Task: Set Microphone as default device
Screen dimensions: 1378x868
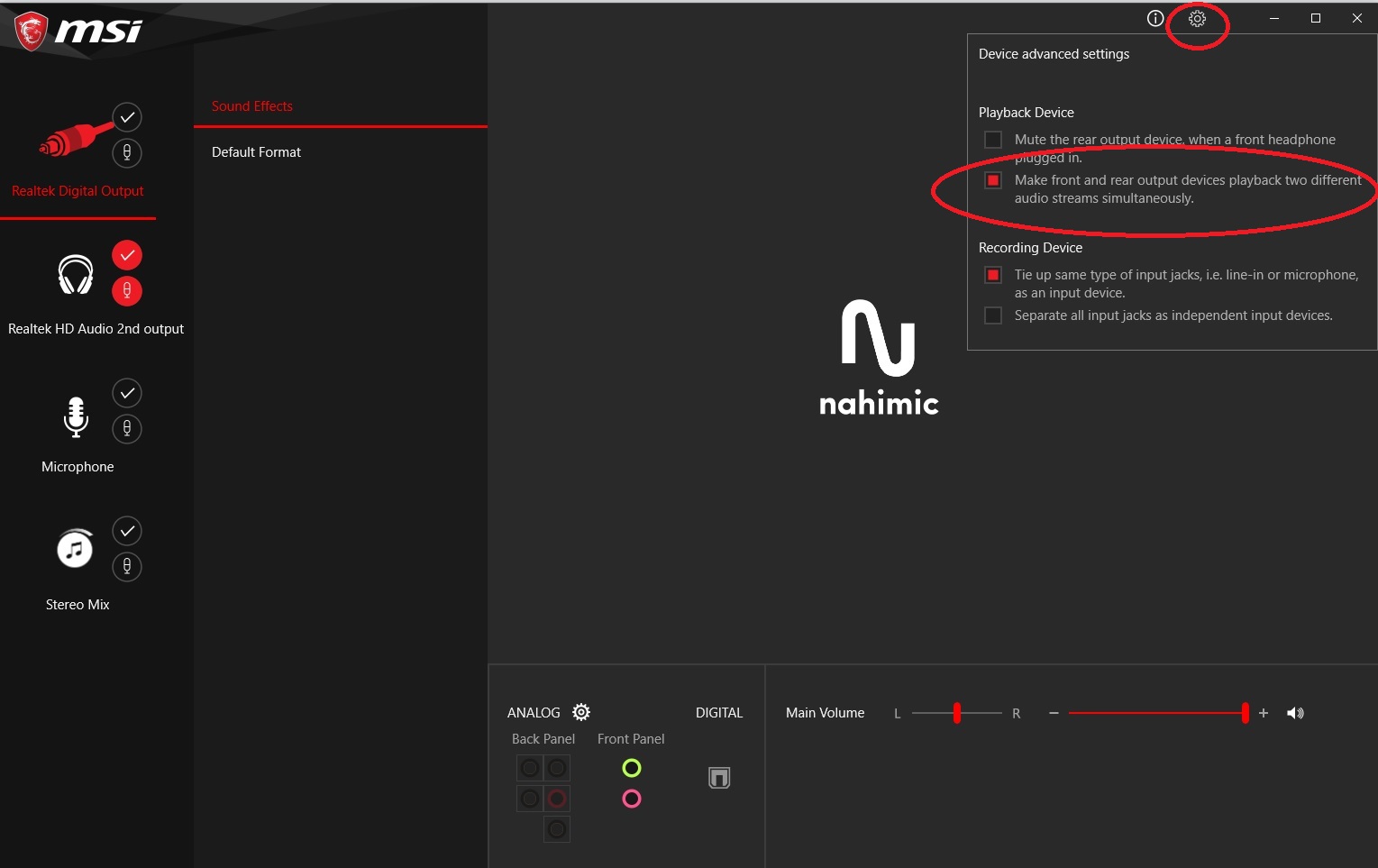Action: click(127, 393)
